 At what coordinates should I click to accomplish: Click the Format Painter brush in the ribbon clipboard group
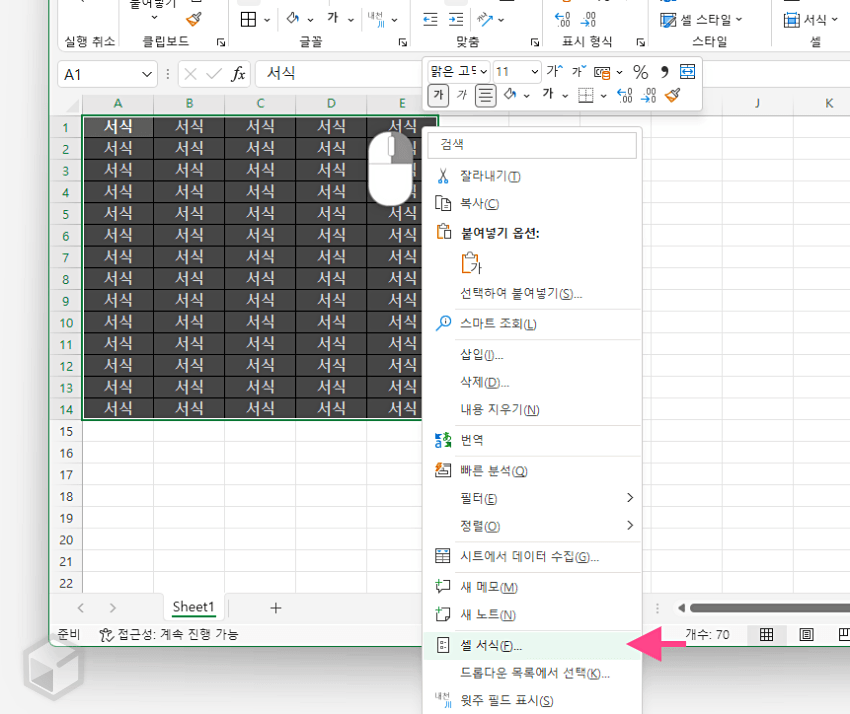(x=194, y=20)
